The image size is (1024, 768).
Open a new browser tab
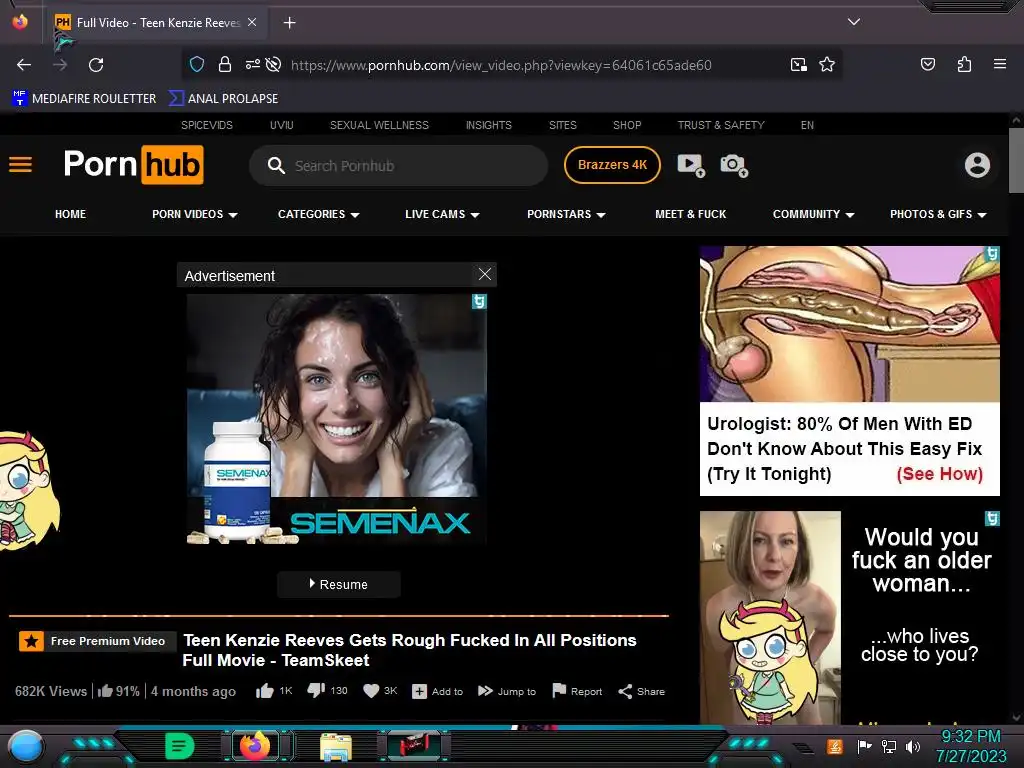(x=289, y=23)
